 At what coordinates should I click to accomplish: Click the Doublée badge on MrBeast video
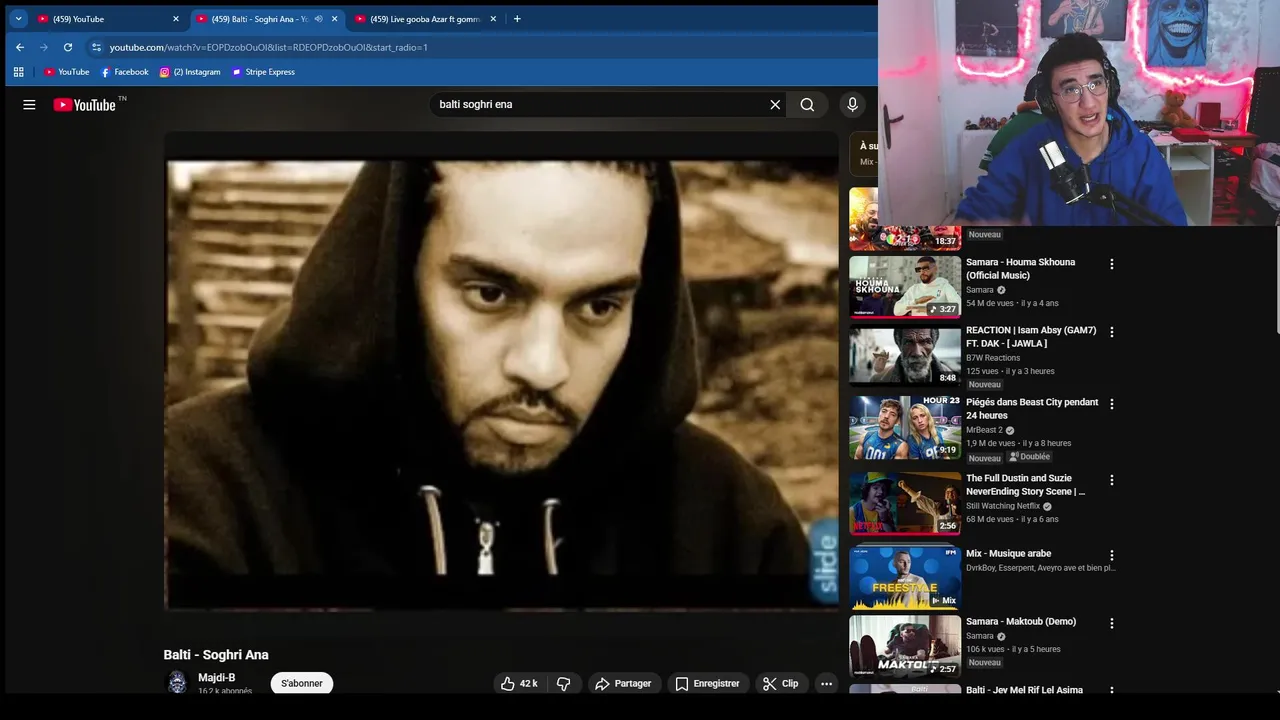point(1029,457)
